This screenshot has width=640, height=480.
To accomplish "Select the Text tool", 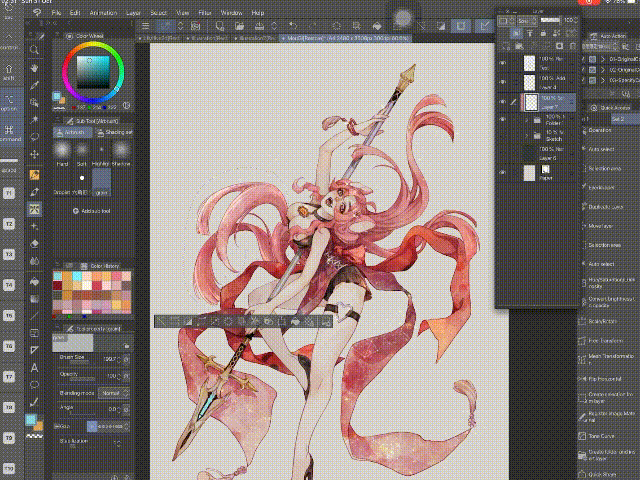I will (x=34, y=368).
